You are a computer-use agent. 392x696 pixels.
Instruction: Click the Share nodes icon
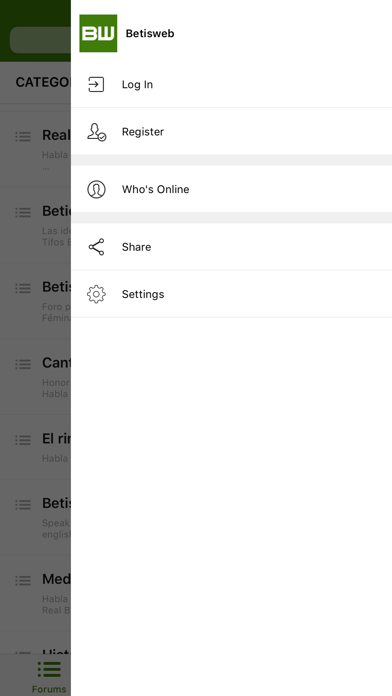point(96,247)
